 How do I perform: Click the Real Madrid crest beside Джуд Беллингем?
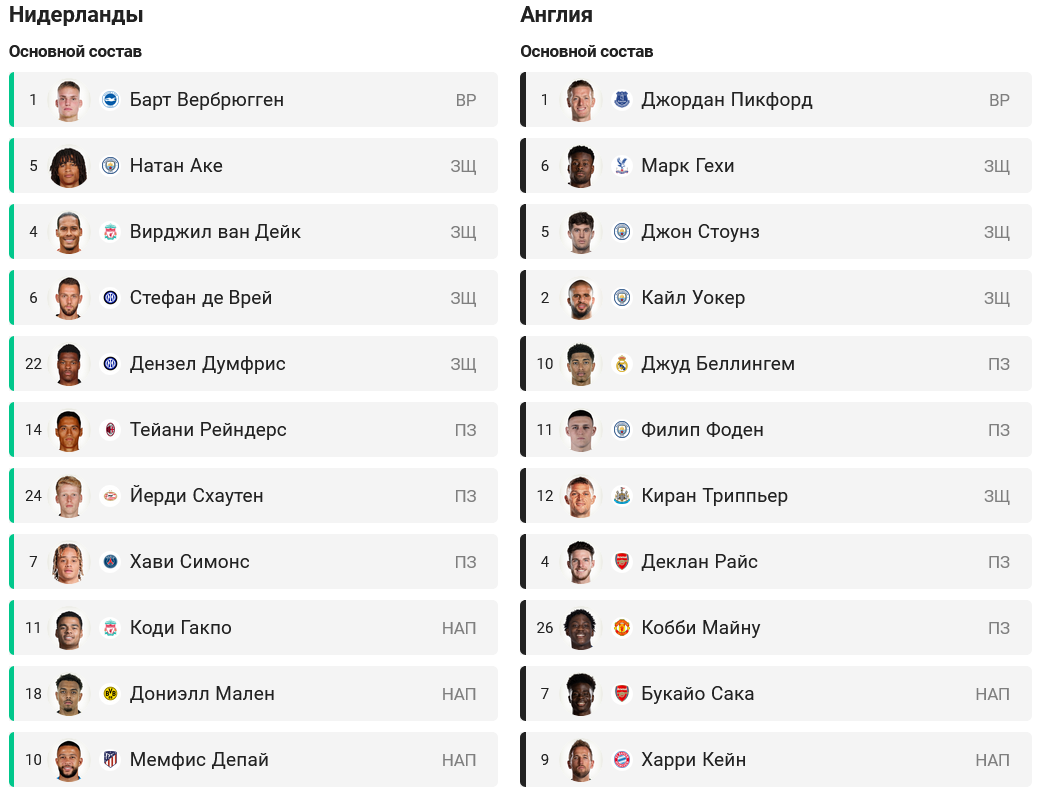[622, 364]
